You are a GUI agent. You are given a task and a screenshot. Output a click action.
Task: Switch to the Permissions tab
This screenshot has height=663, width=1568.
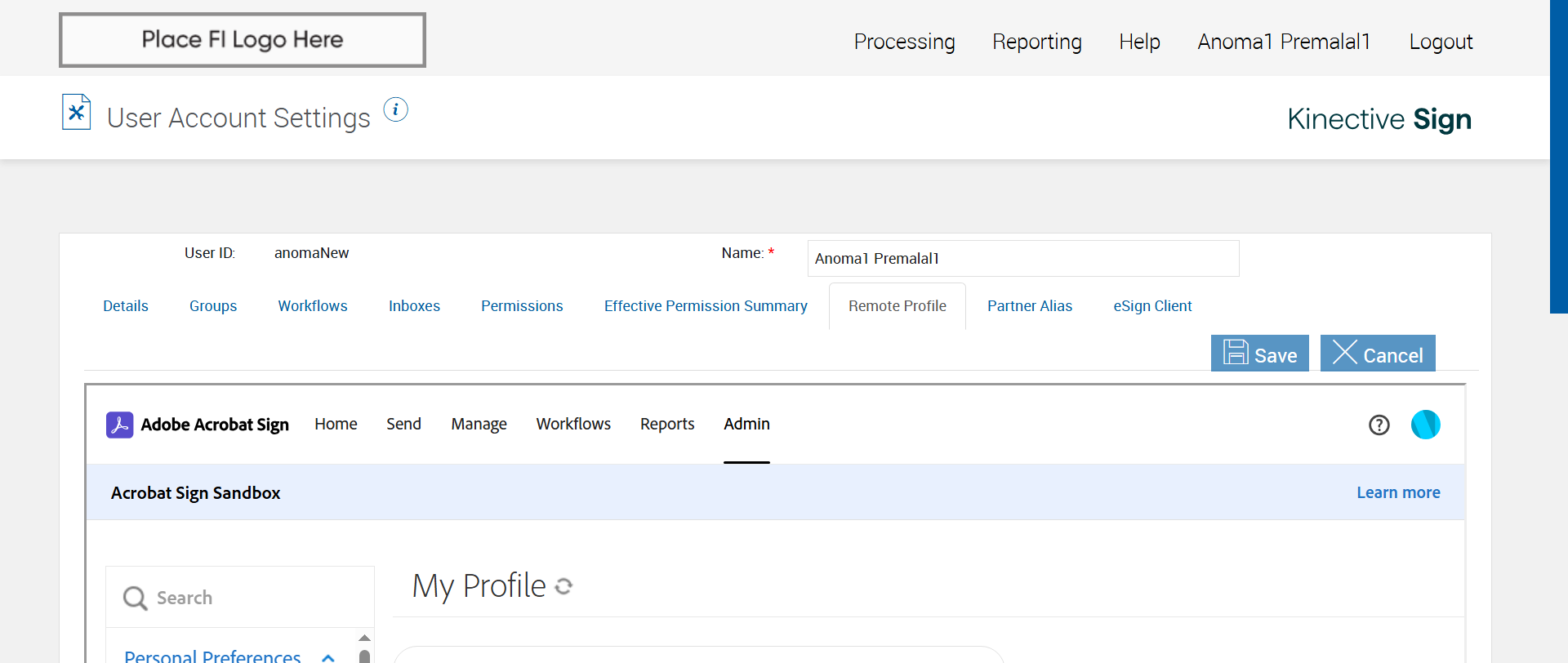point(522,306)
